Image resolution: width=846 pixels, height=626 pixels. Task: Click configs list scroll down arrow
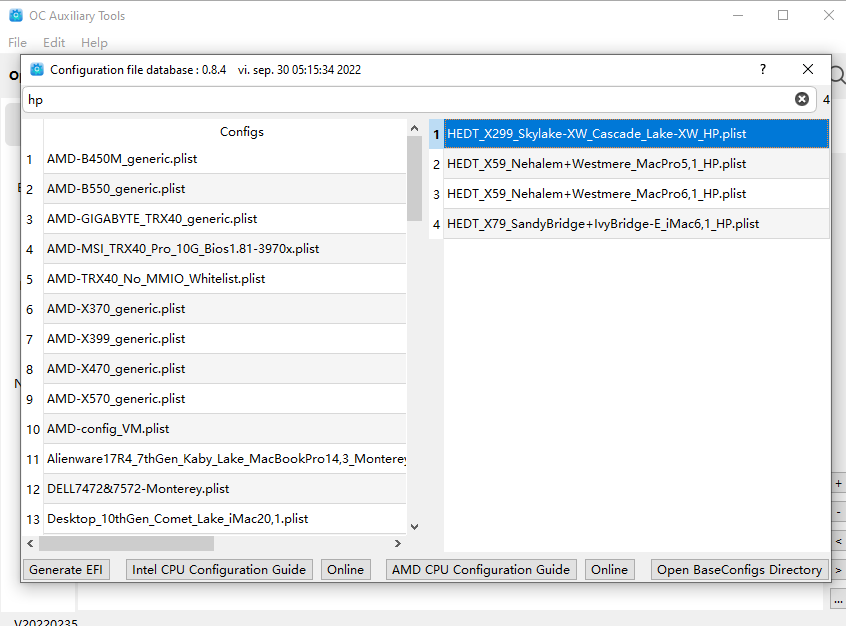[414, 527]
